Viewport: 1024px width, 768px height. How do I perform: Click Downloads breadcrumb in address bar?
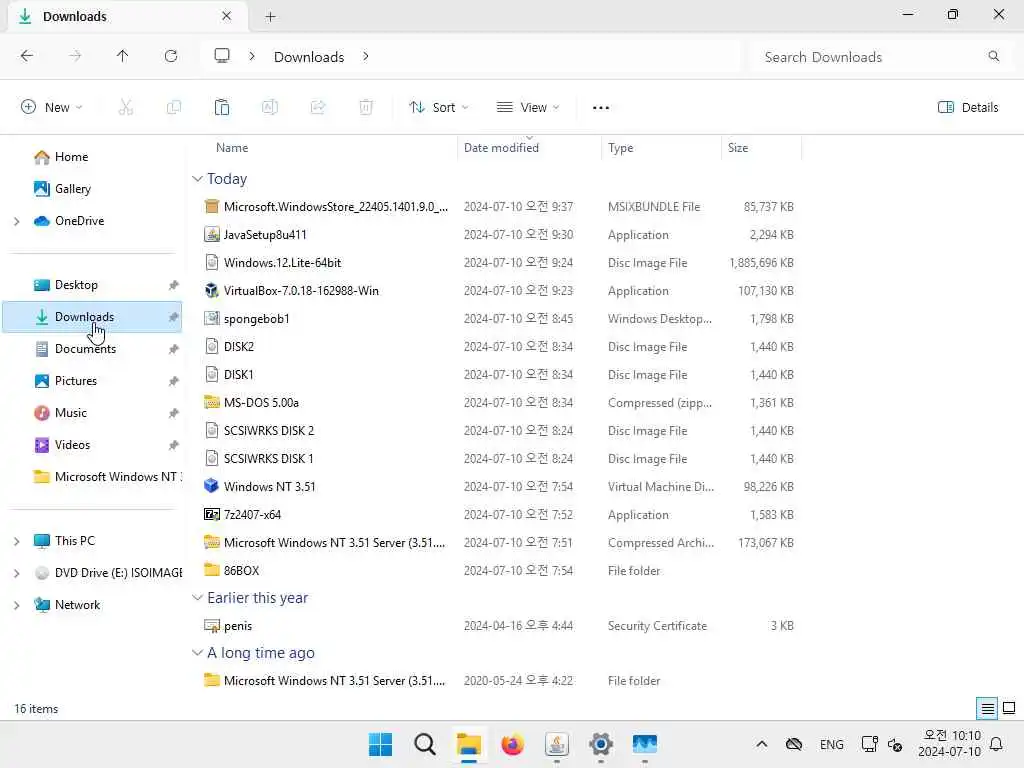309,57
